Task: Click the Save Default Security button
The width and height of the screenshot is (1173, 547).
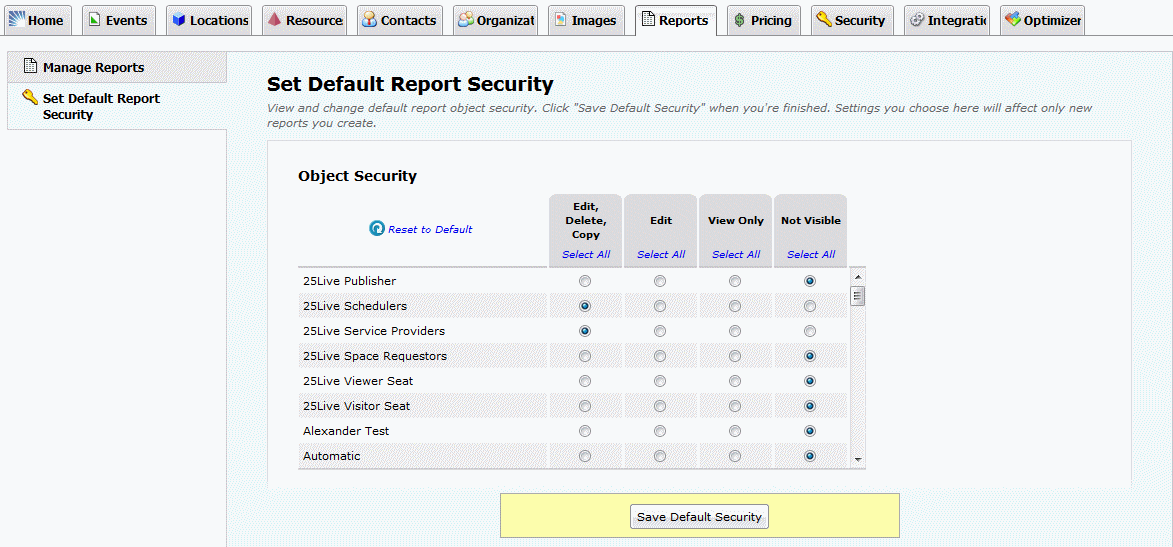Action: pyautogui.click(x=699, y=516)
